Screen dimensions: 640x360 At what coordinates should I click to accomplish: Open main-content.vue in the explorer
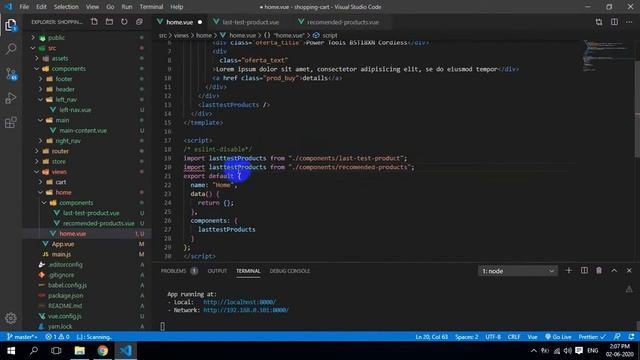83,131
